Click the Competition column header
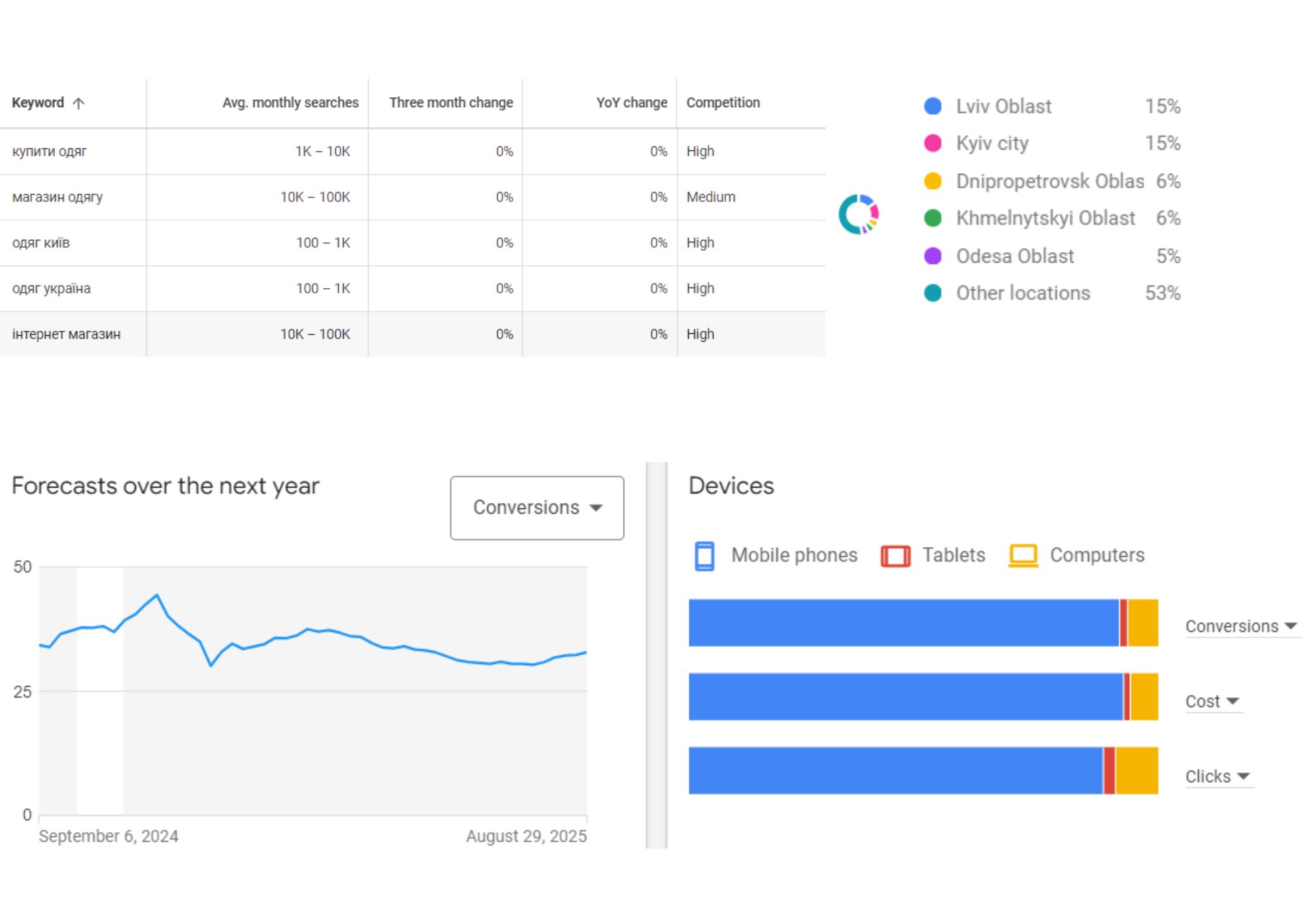 [723, 103]
